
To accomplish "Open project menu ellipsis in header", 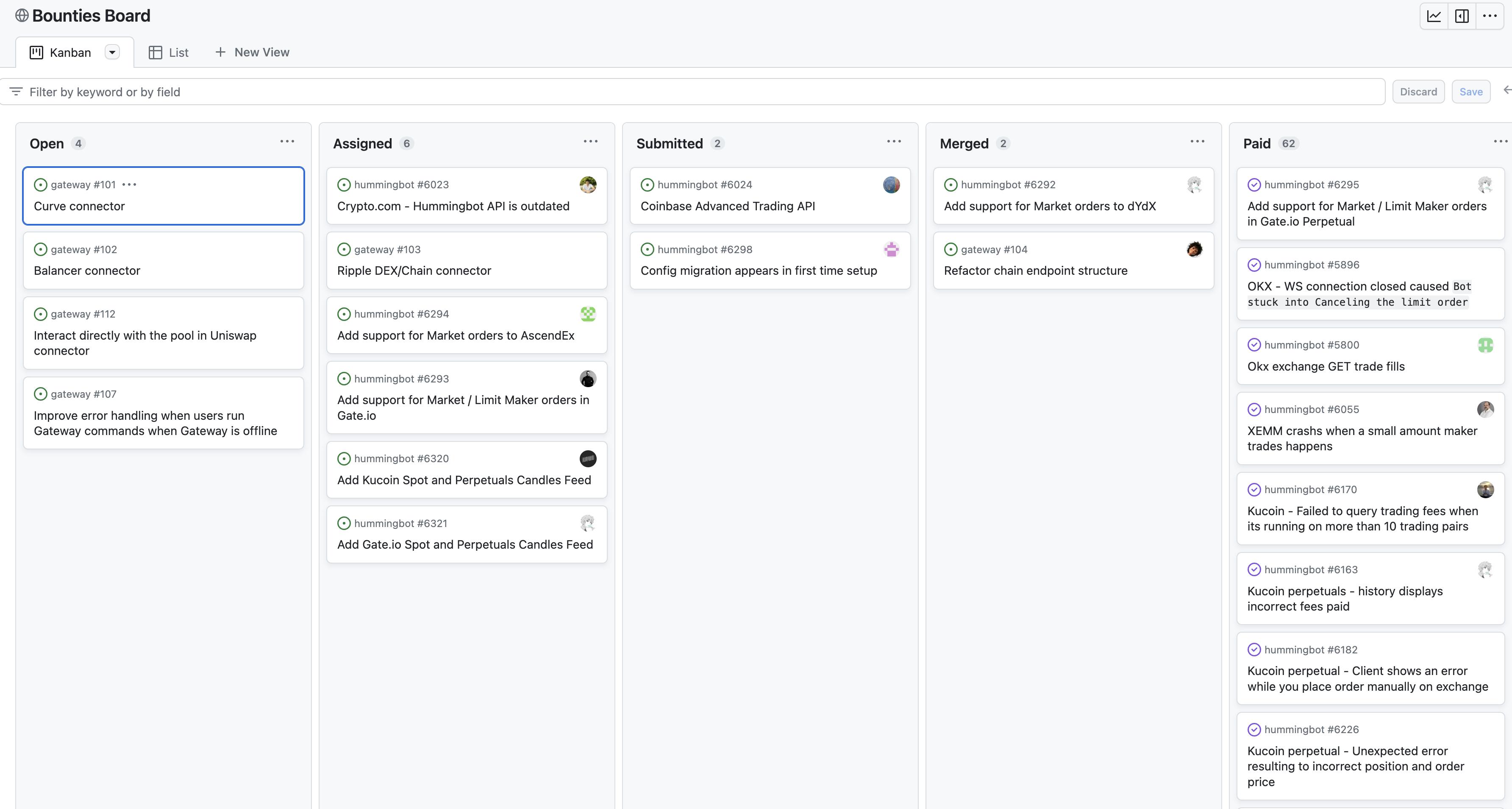I will [1489, 16].
